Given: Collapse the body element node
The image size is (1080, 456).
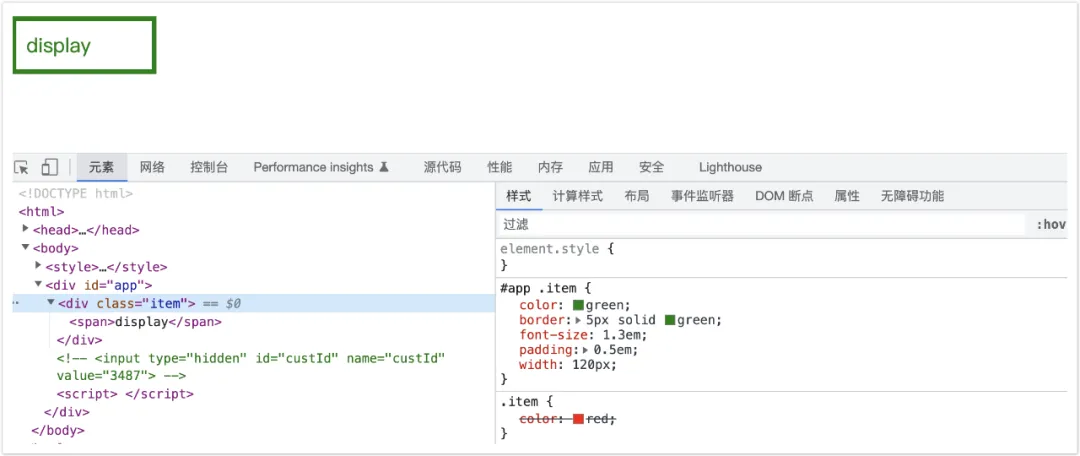Looking at the screenshot, I should pos(26,247).
